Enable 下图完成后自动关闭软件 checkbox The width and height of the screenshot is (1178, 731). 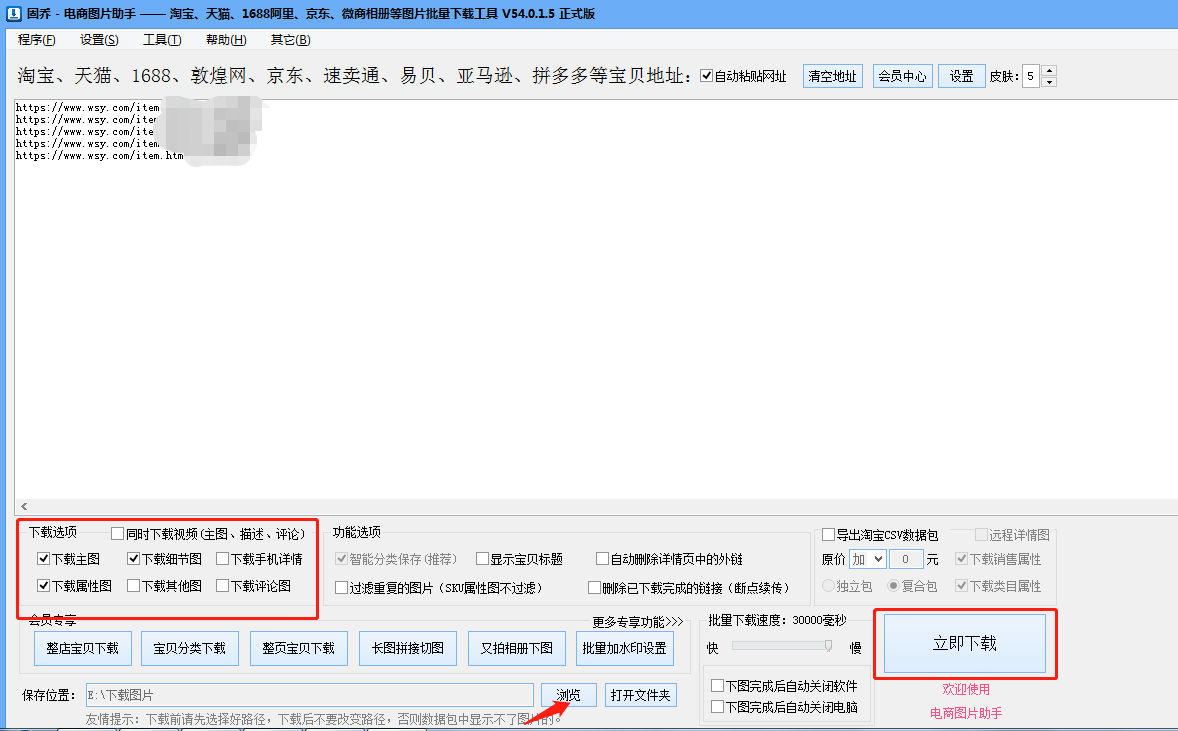[717, 686]
